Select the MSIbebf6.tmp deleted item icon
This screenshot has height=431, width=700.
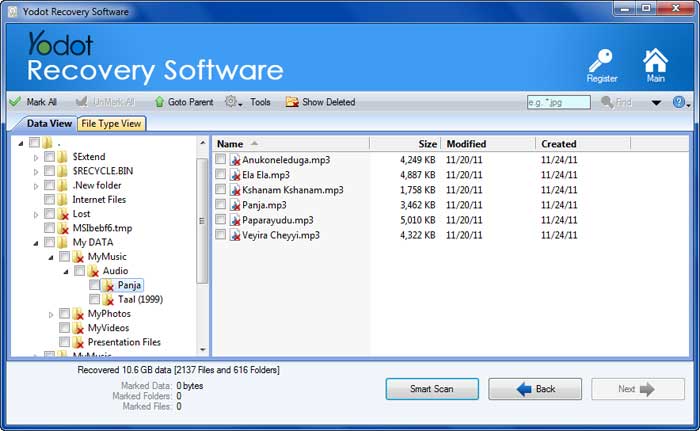[63, 228]
